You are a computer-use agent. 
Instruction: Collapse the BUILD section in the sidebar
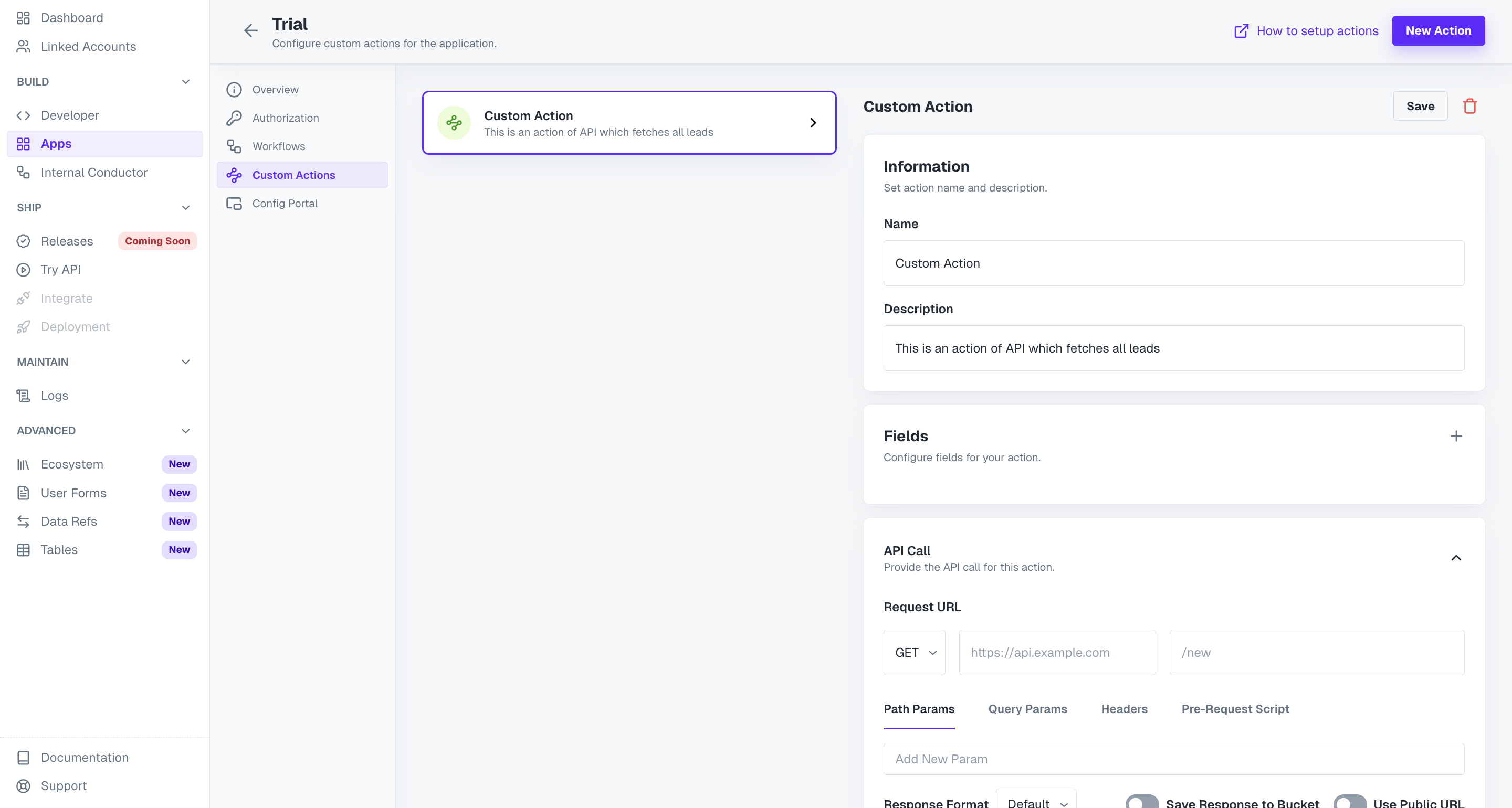tap(185, 81)
